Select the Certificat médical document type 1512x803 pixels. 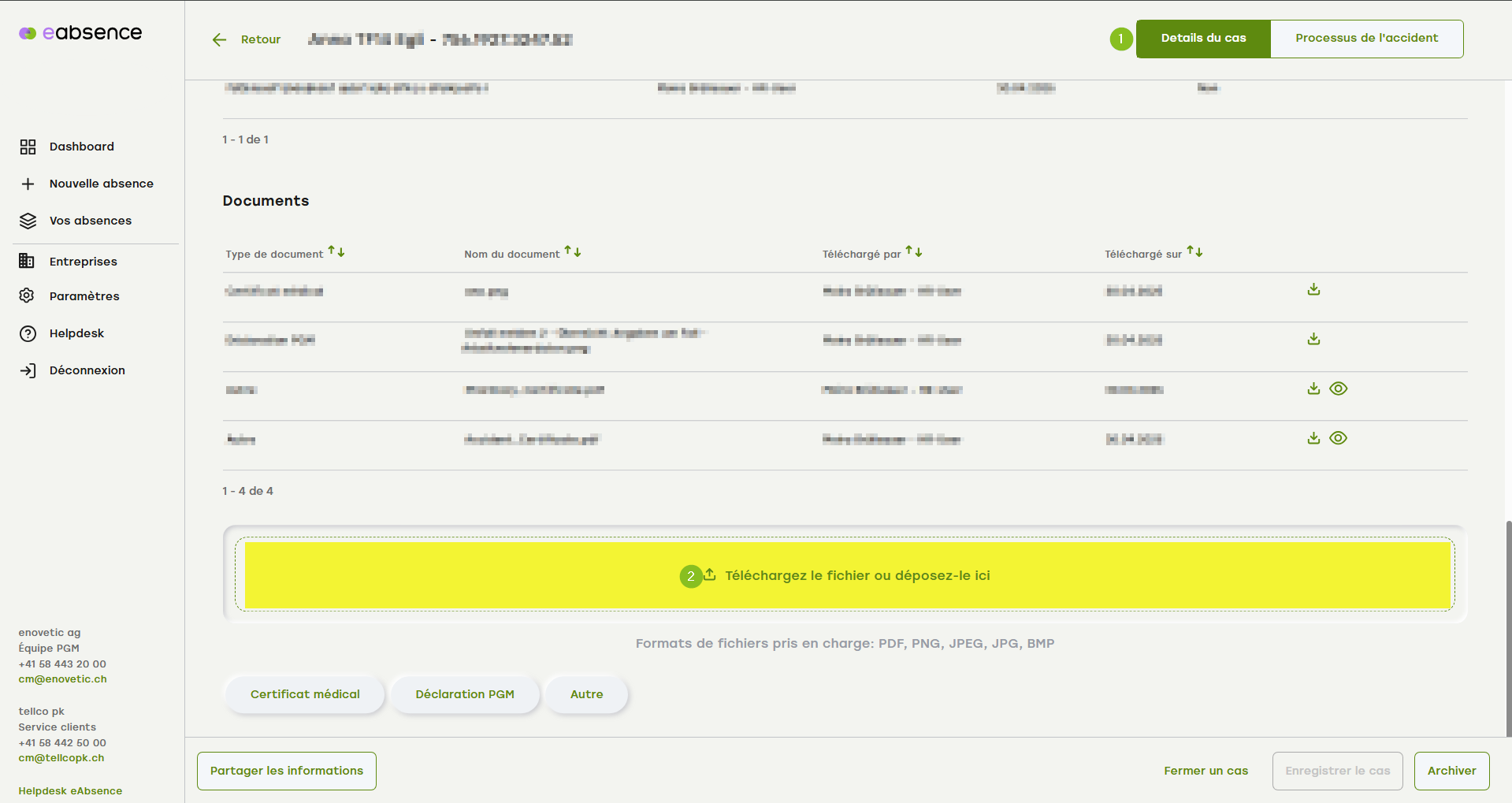point(305,694)
